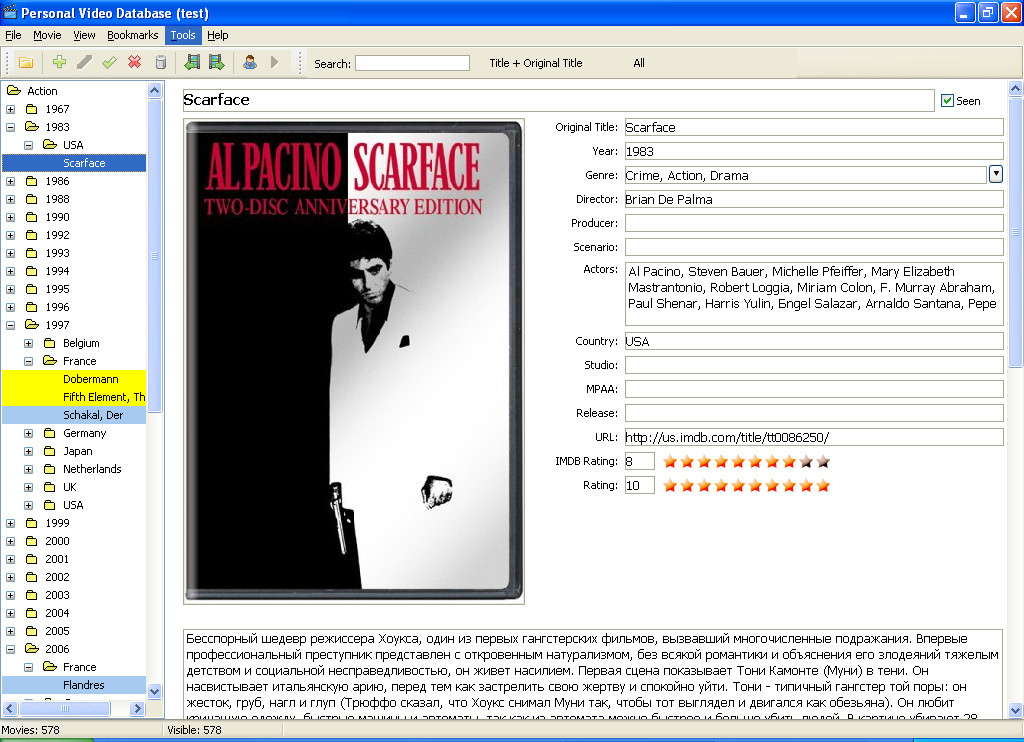Open the Movie menu
The width and height of the screenshot is (1024, 742).
pos(47,35)
